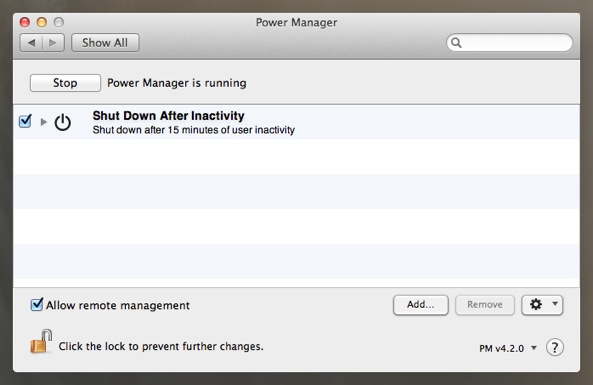The width and height of the screenshot is (593, 385).
Task: Click the Remove button
Action: click(x=485, y=305)
